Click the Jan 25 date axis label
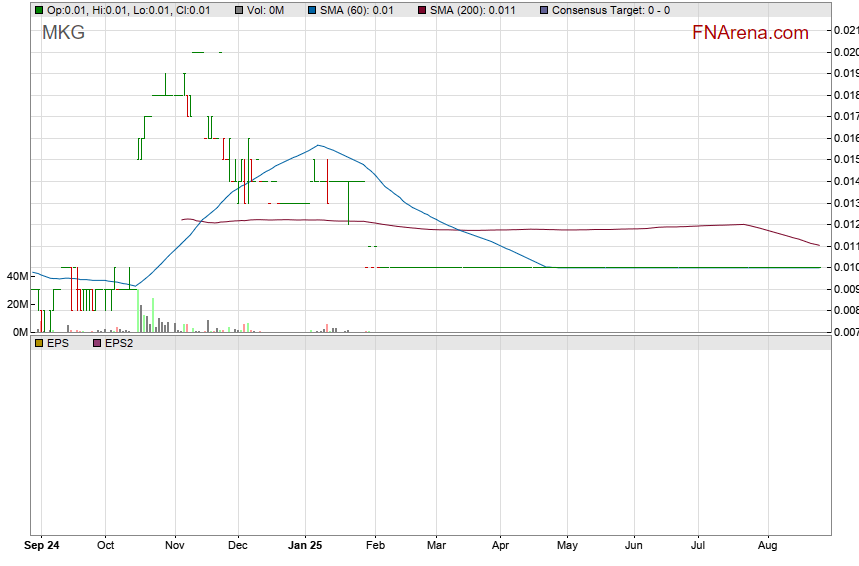Viewport: 859px width, 566px height. tap(305, 546)
